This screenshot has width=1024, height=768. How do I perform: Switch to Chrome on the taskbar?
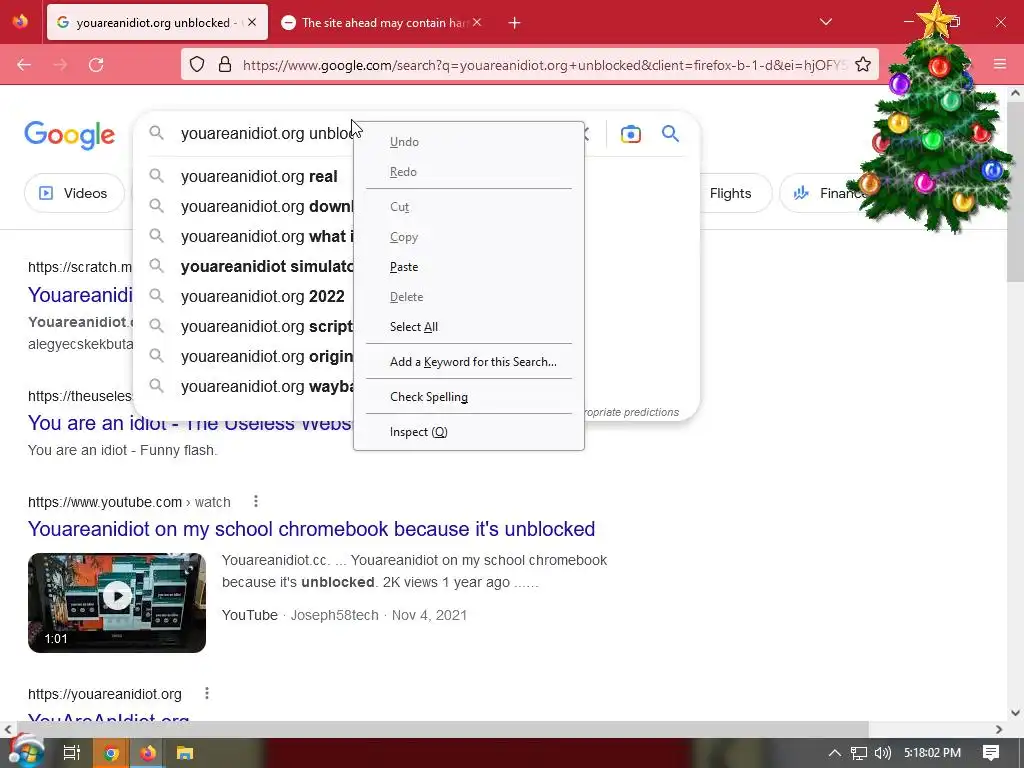coord(111,753)
